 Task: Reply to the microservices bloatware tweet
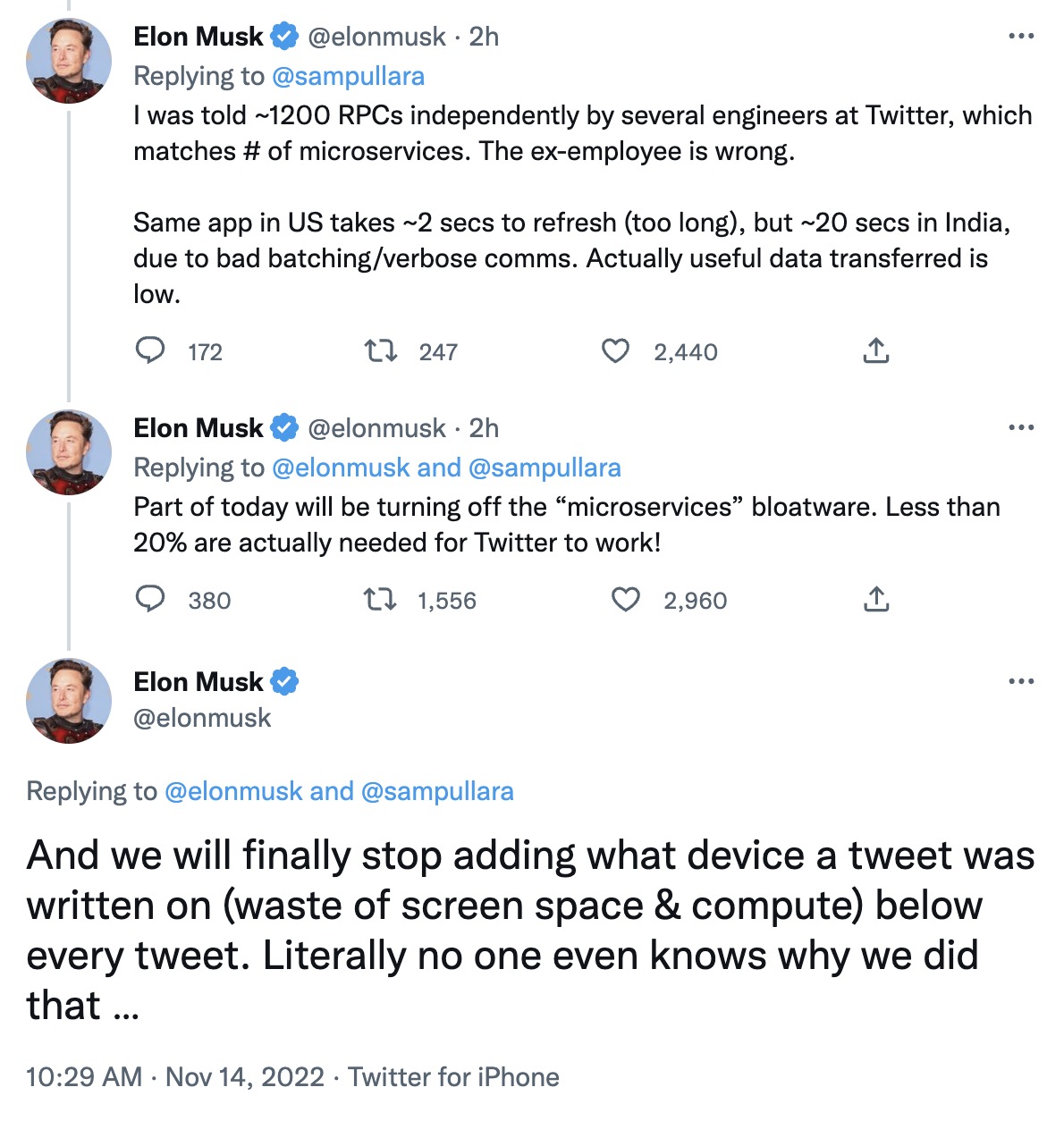pyautogui.click(x=150, y=599)
